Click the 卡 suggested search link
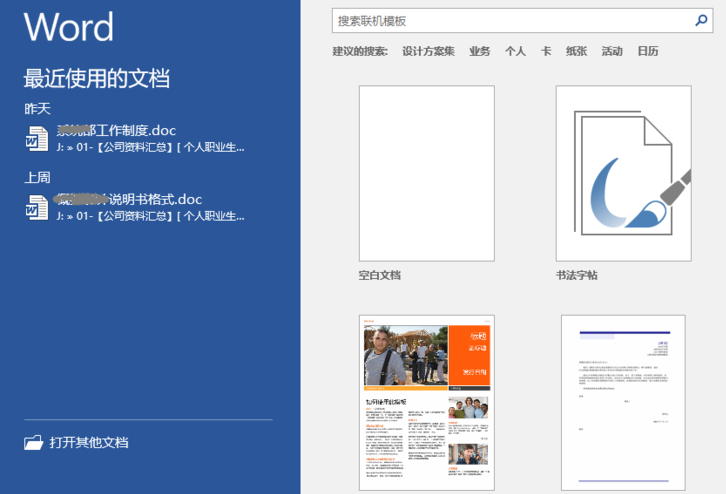This screenshot has width=726, height=494. click(546, 51)
